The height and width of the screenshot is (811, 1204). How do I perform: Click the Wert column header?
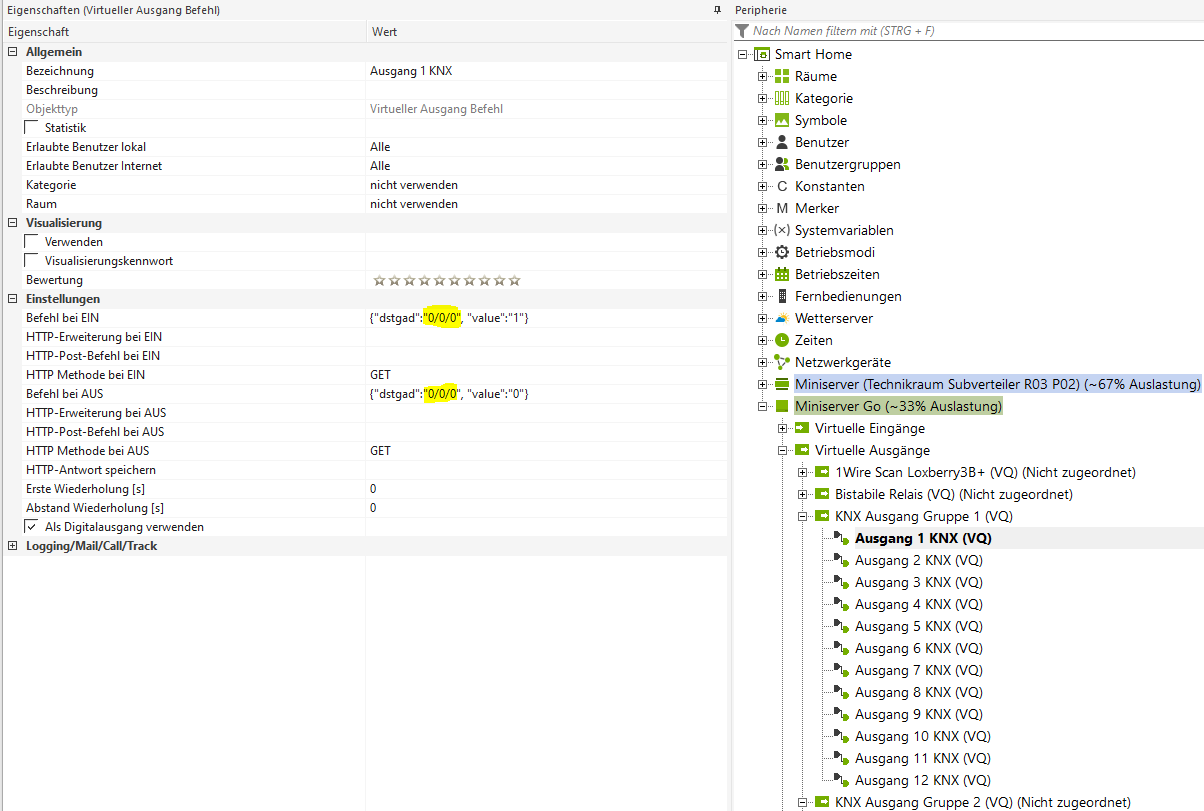(385, 32)
